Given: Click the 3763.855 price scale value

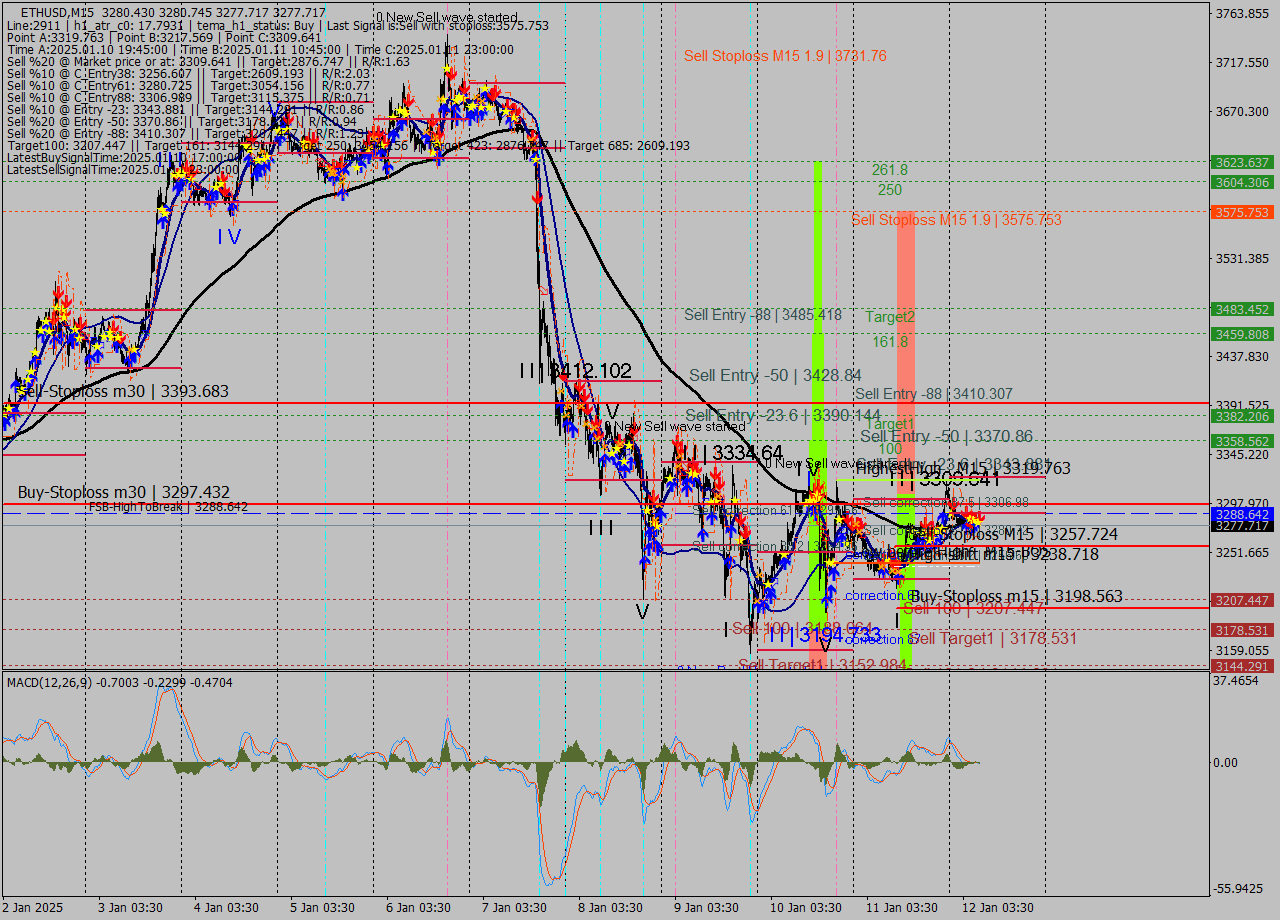Looking at the screenshot, I should [x=1241, y=14].
